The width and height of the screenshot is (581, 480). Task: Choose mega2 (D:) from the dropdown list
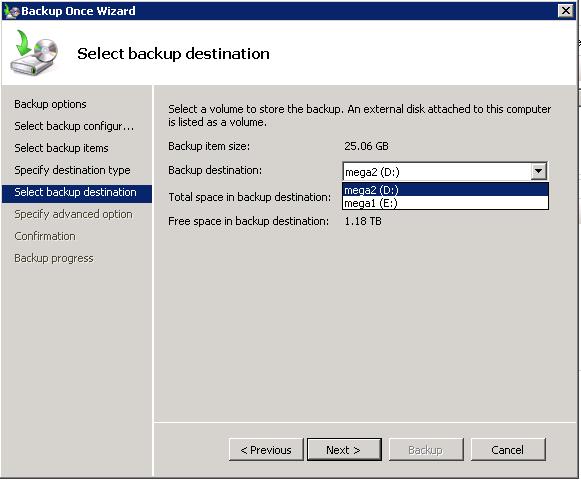coord(445,190)
